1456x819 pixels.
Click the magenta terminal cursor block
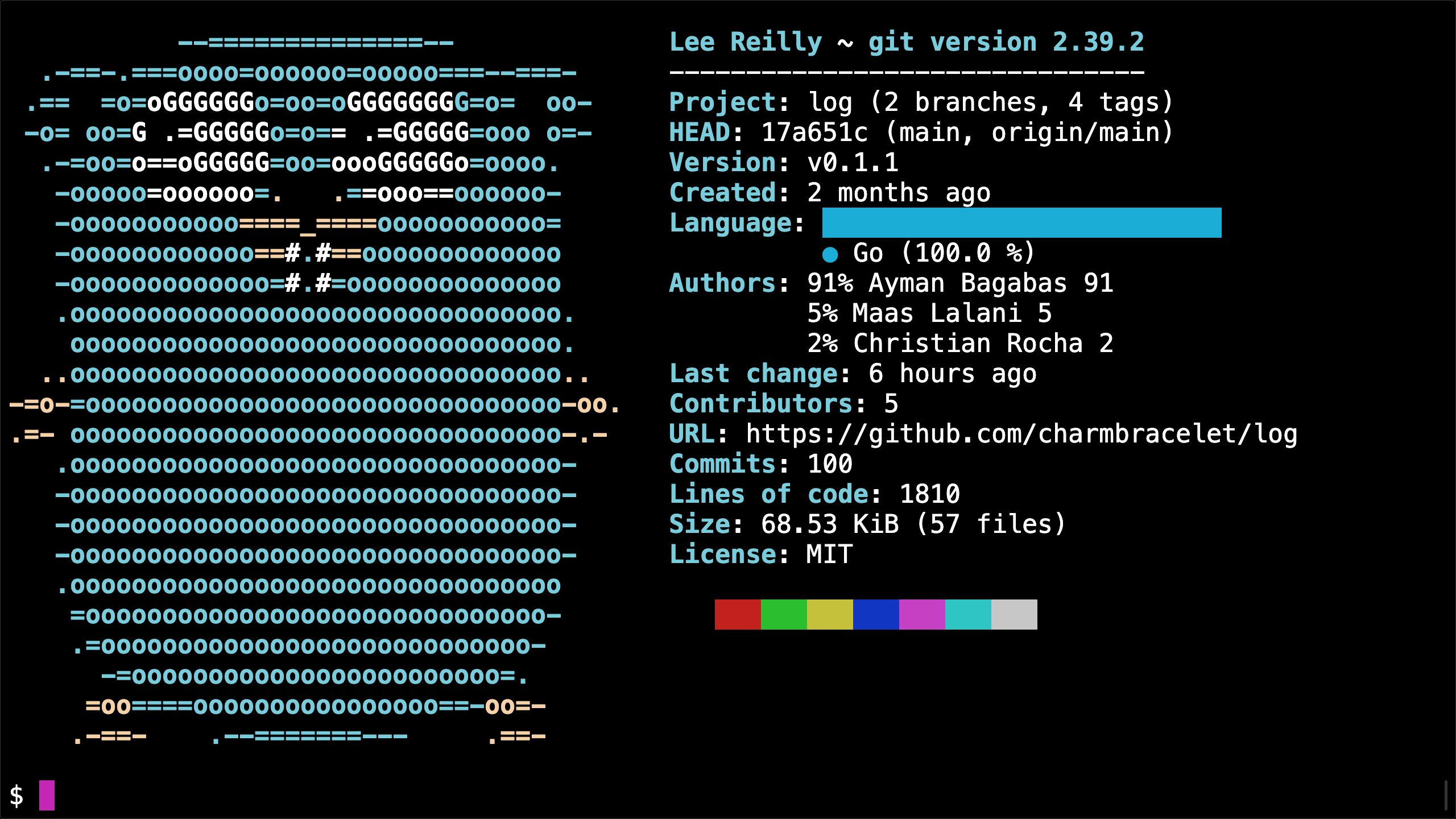pos(47,795)
